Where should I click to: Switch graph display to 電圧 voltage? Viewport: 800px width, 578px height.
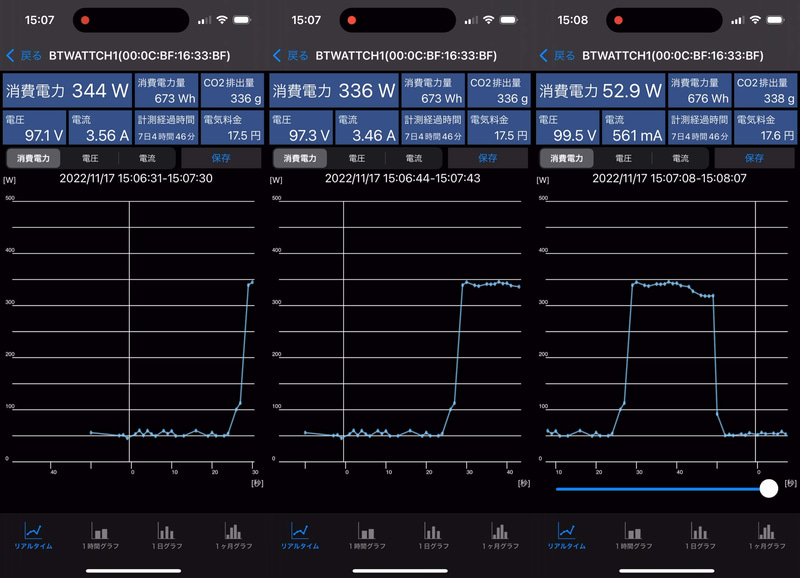(x=90, y=157)
